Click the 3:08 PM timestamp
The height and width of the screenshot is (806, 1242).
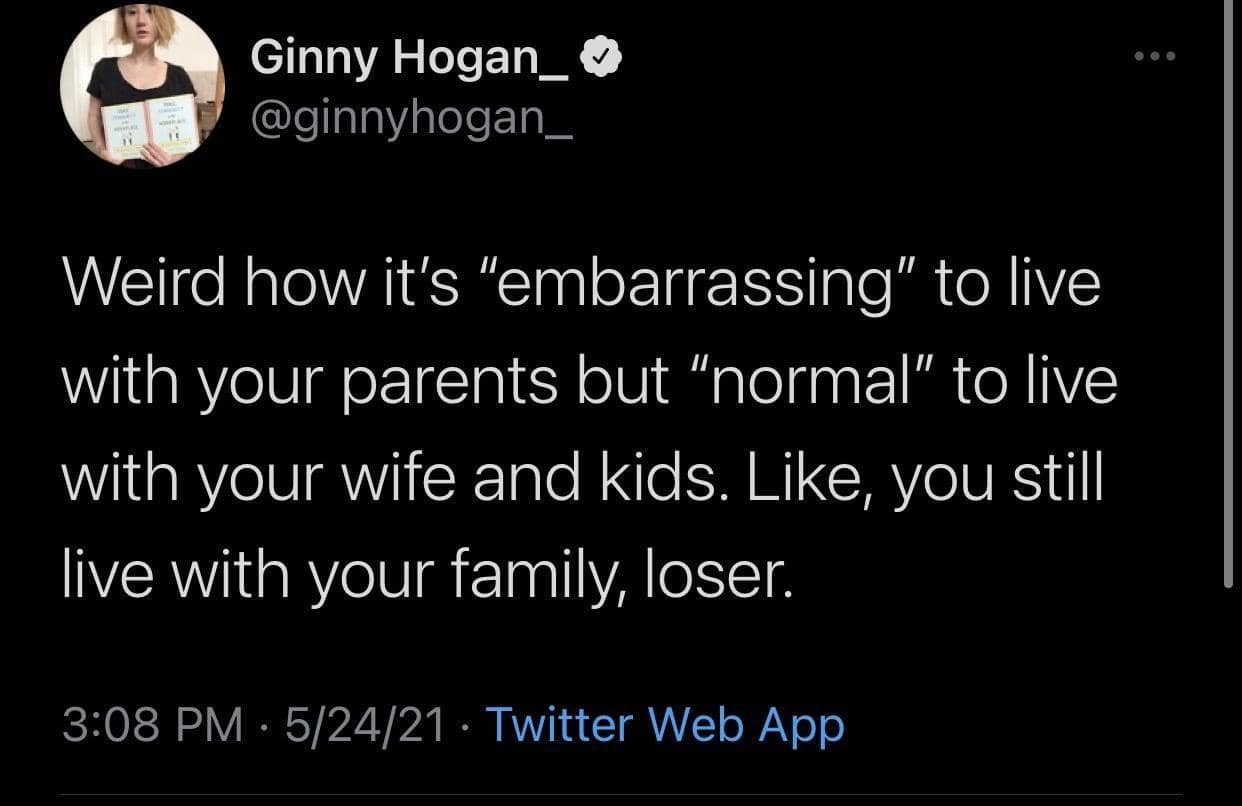[x=152, y=725]
